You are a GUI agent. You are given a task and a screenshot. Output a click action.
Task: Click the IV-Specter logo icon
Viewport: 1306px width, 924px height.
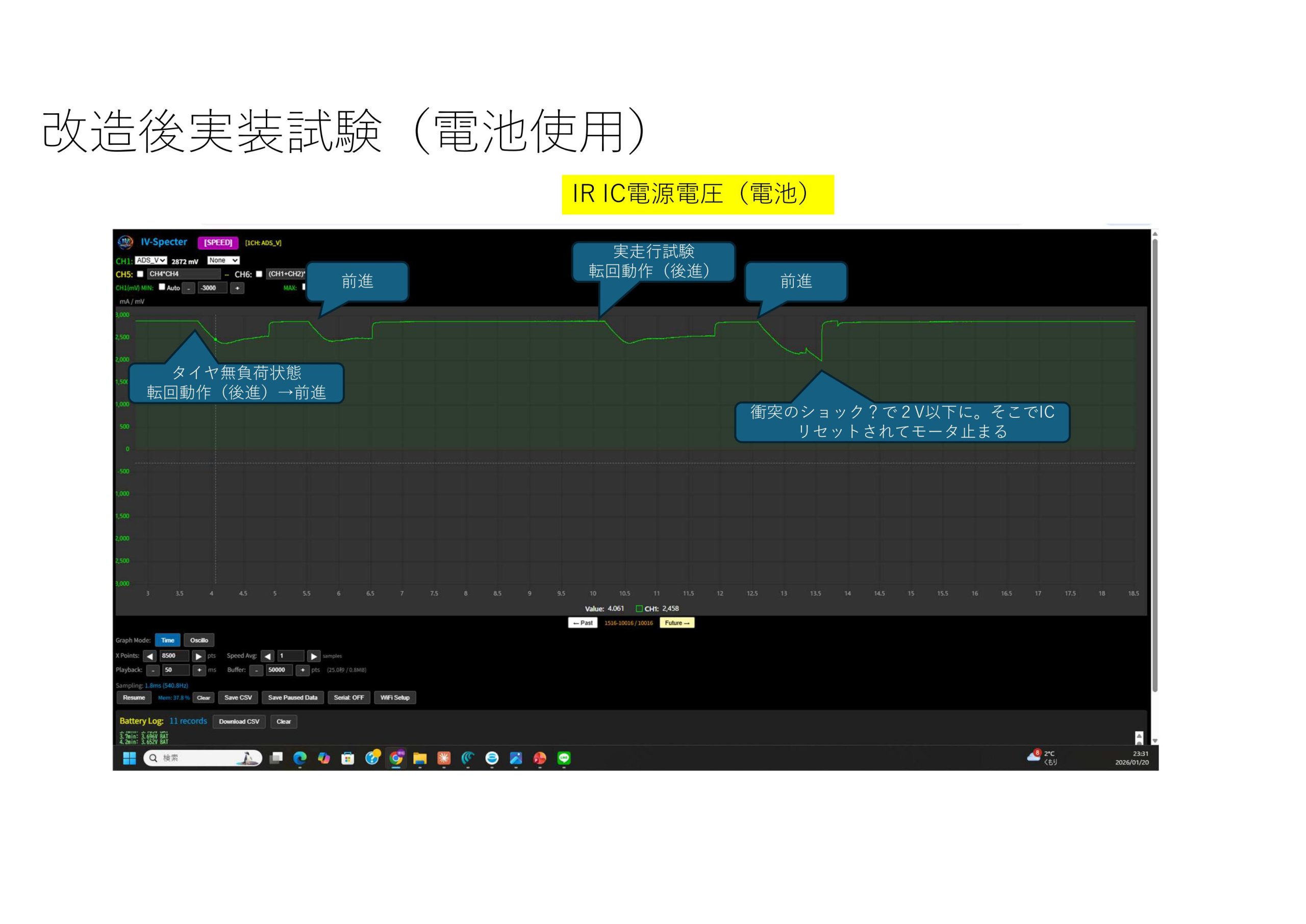[125, 242]
